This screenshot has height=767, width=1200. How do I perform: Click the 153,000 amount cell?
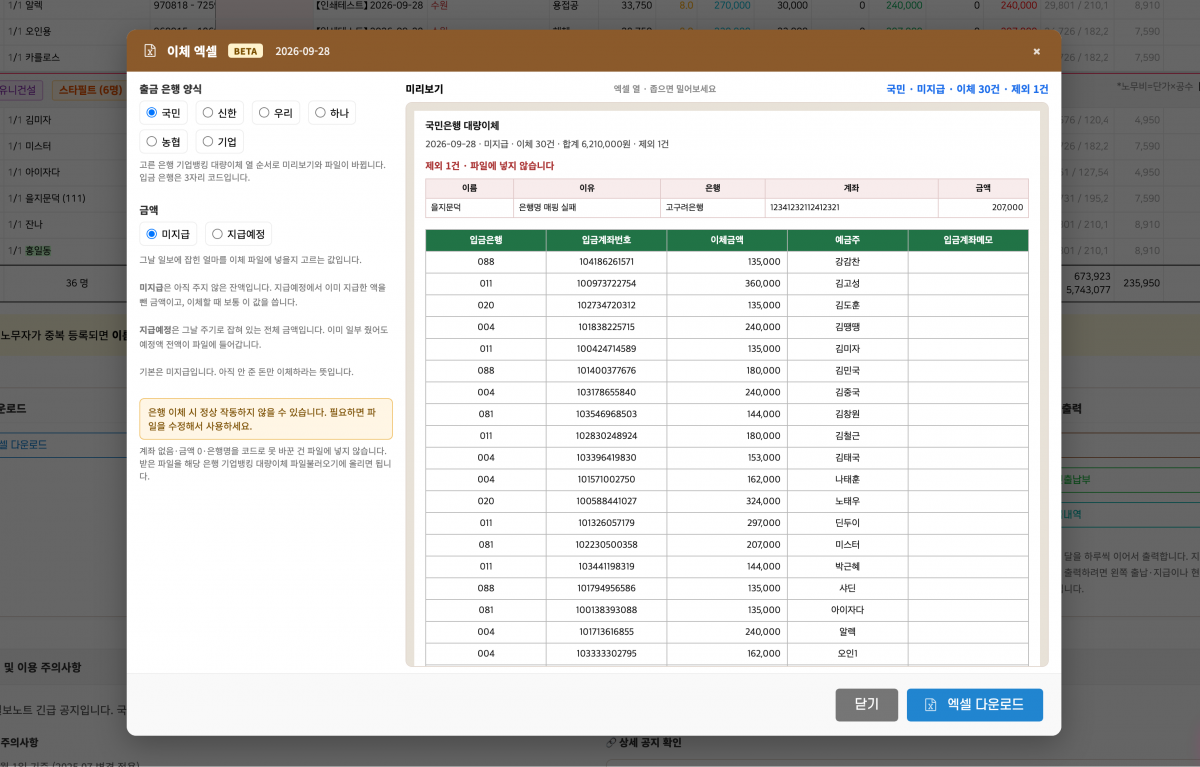point(727,458)
